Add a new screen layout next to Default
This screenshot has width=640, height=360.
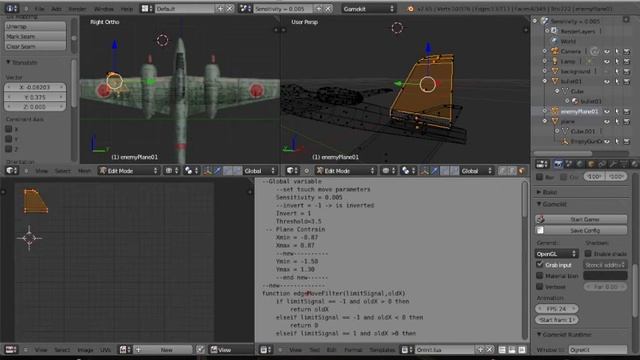click(x=220, y=8)
